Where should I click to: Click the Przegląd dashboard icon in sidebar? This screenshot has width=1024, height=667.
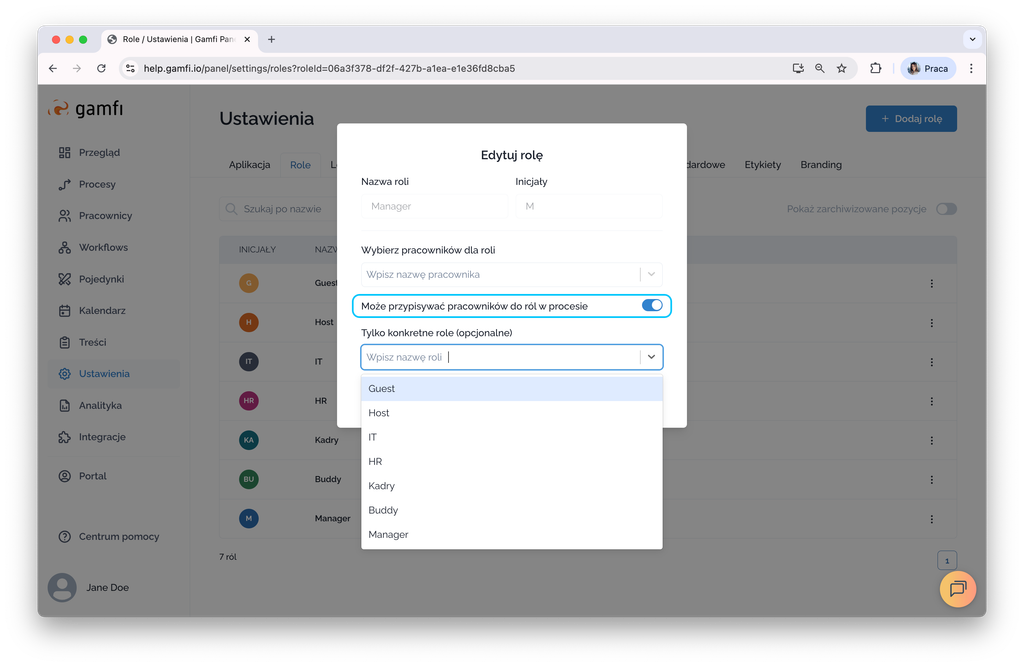[x=65, y=153]
